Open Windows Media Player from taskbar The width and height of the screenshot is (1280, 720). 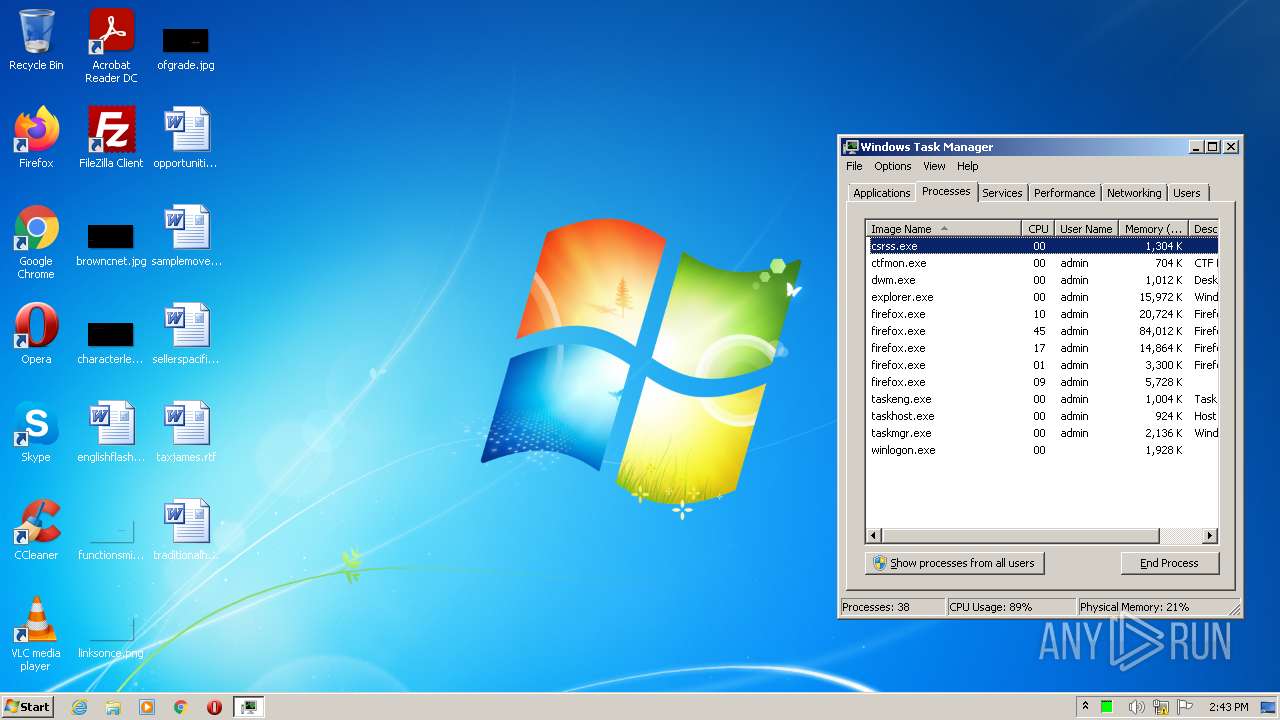[147, 707]
